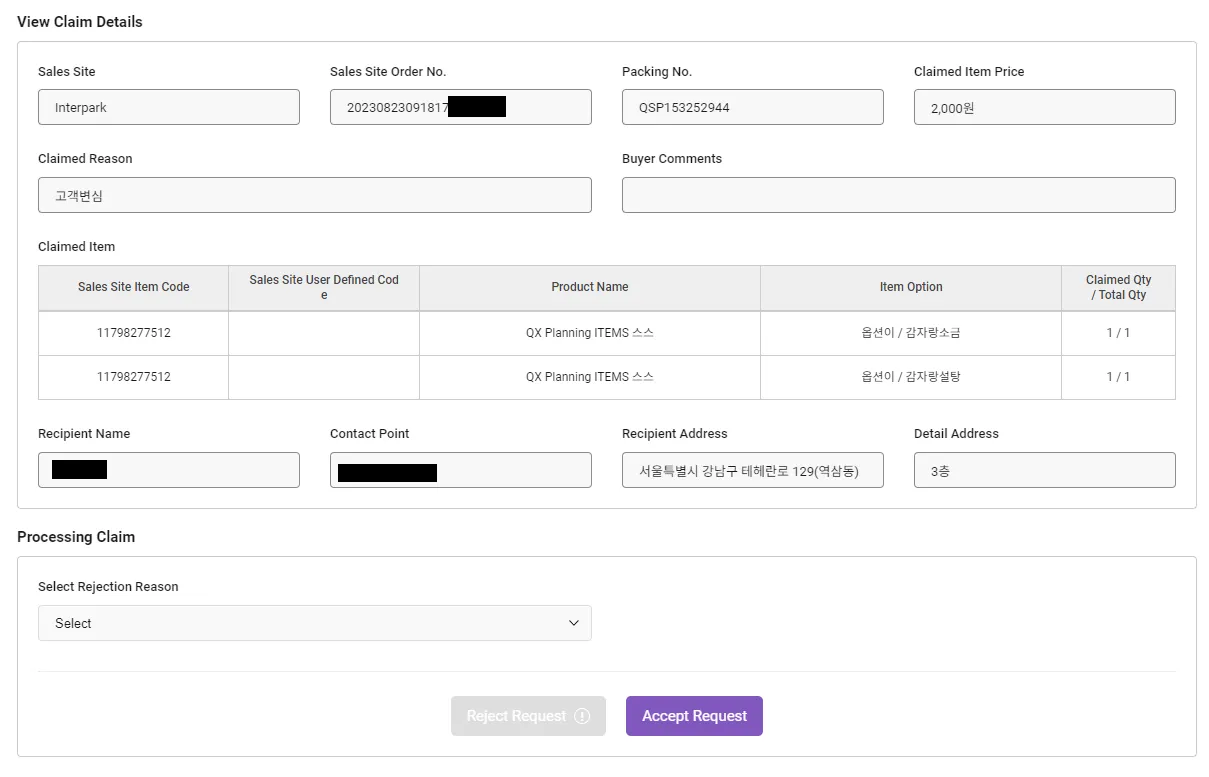Click the Claimed Reason field 고객변심

tap(314, 195)
